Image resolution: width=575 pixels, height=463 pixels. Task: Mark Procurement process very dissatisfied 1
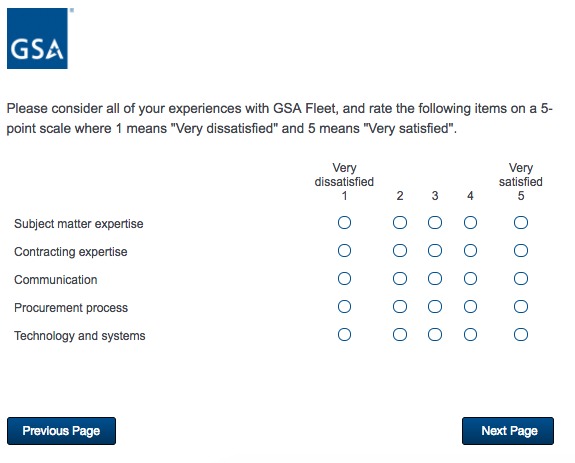coord(344,306)
